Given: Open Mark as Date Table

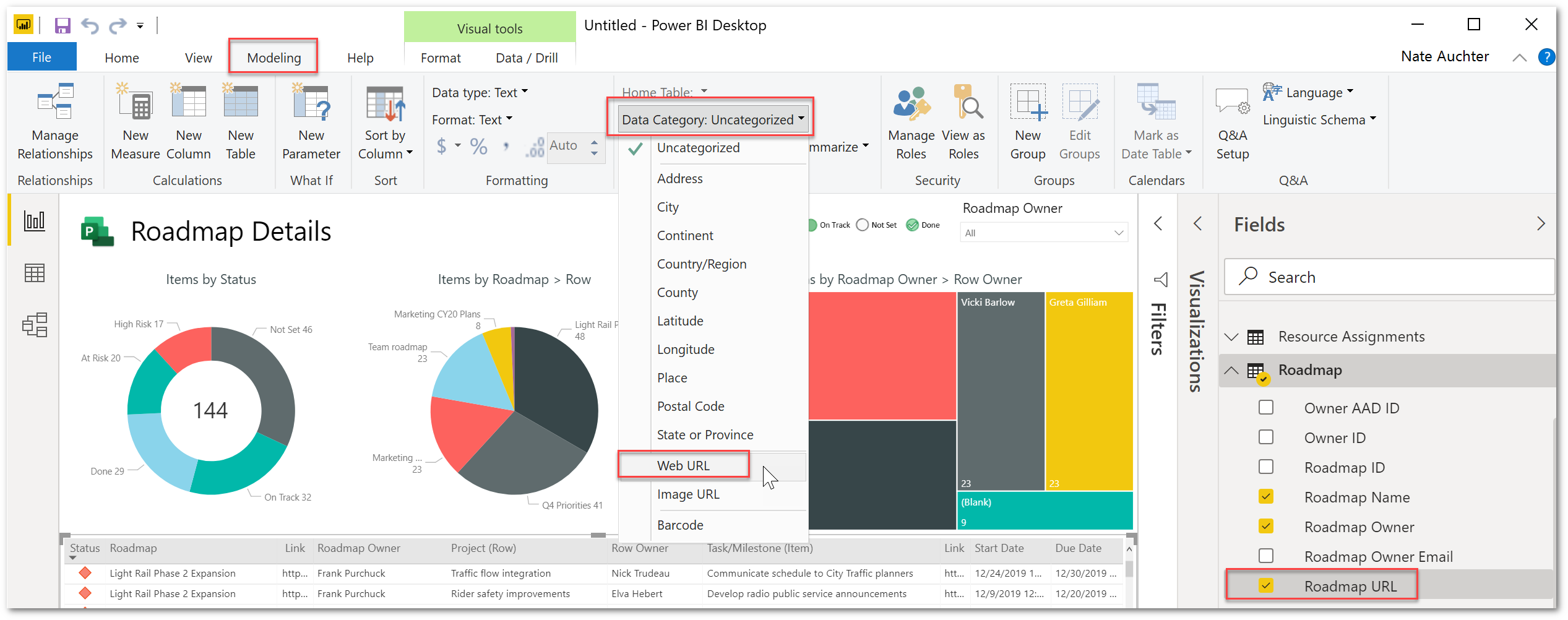Looking at the screenshot, I should tap(1156, 122).
